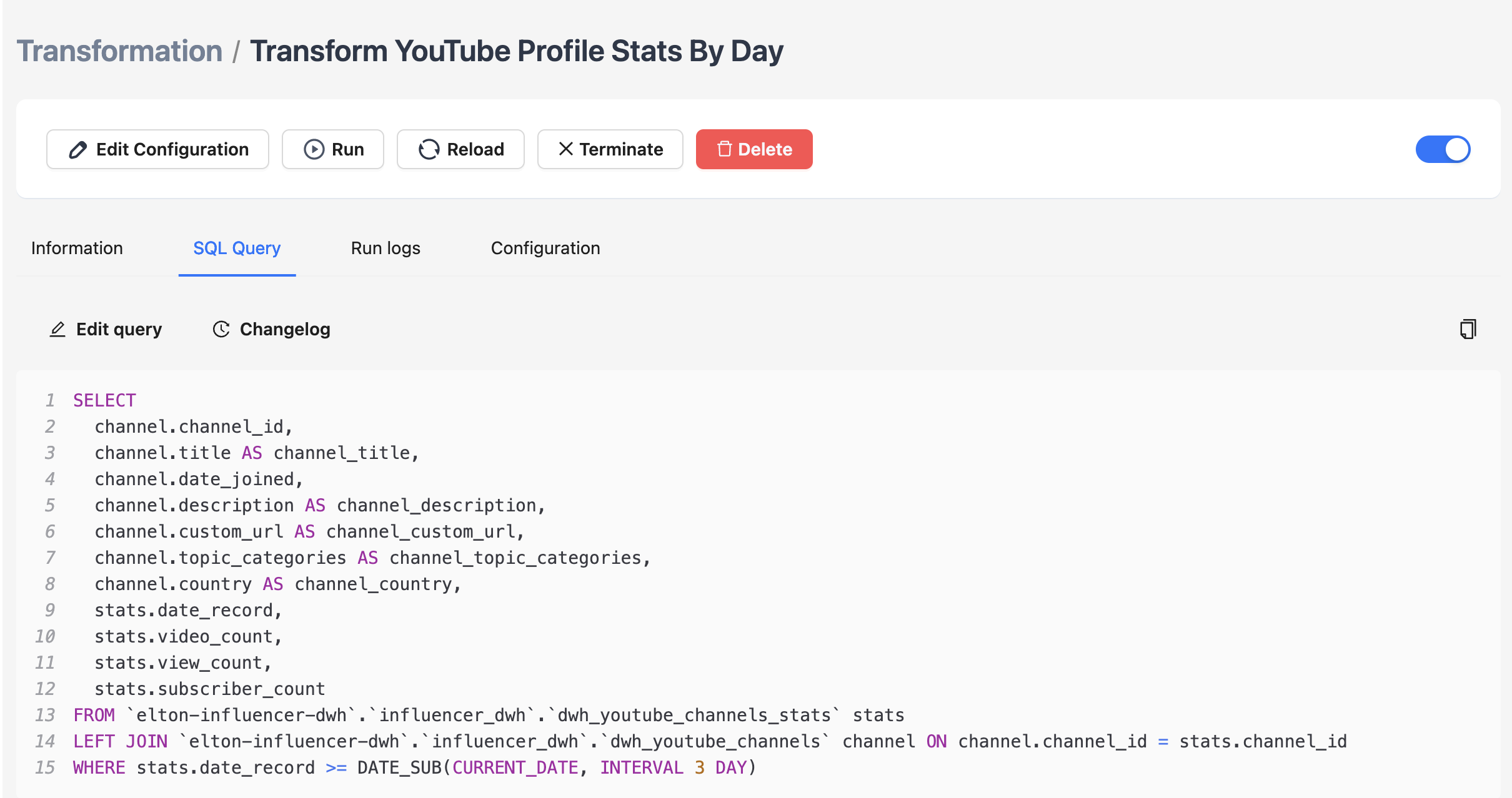Click stats.date_record on line 9

point(188,610)
